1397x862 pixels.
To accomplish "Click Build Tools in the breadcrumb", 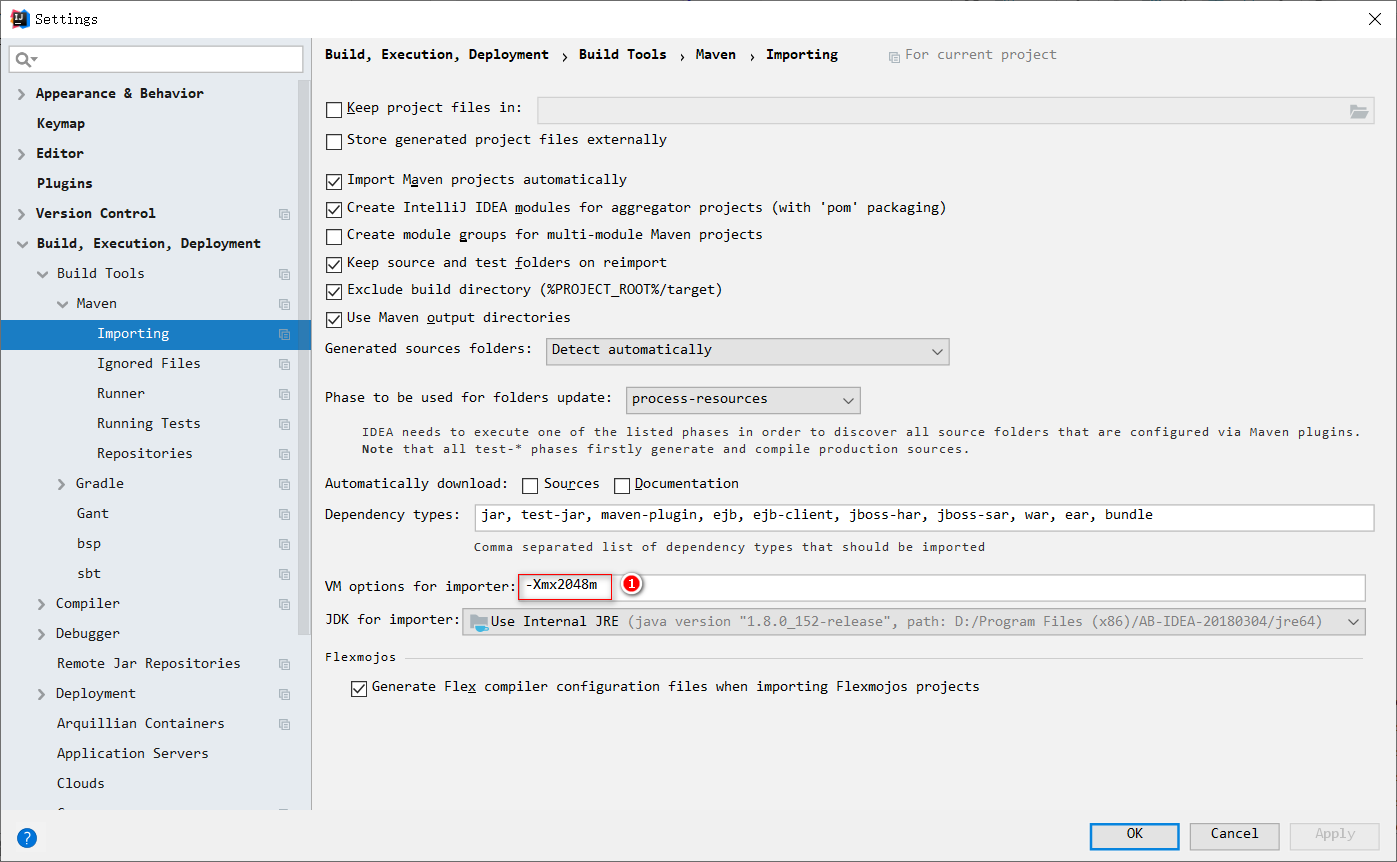I will (x=623, y=55).
